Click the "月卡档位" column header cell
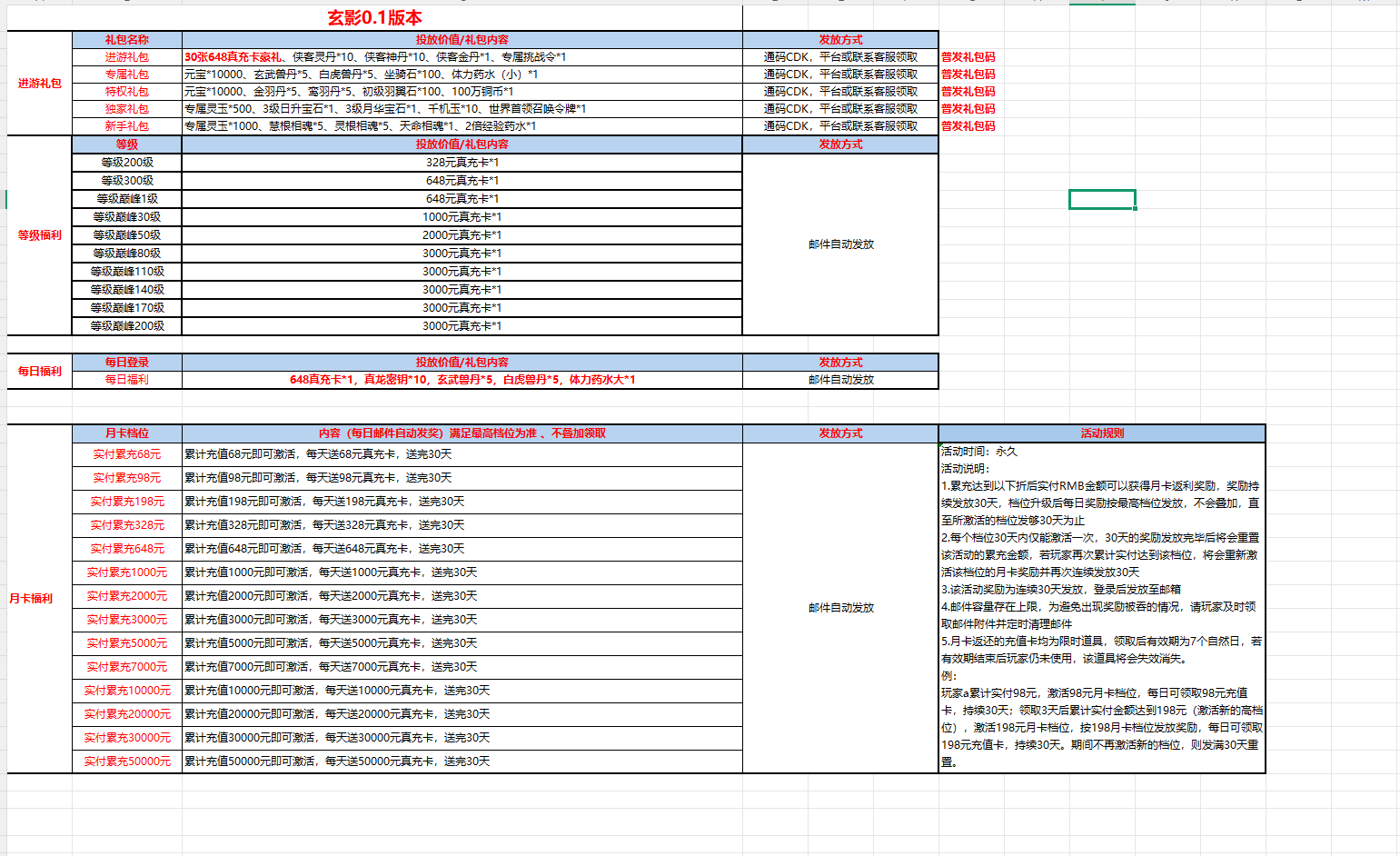Image resolution: width=1400 pixels, height=856 pixels. pyautogui.click(x=126, y=433)
